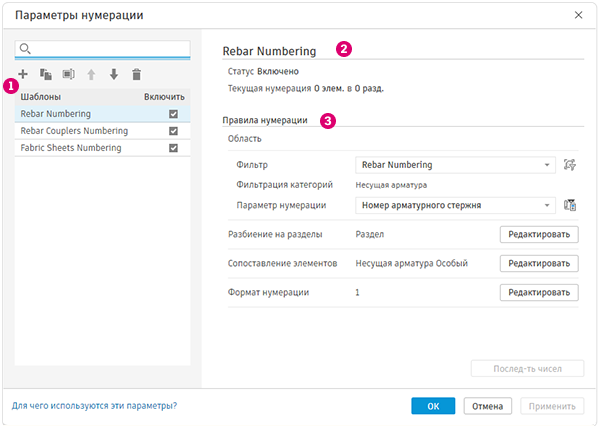Click the Несущая арматура Особый value

point(411,263)
